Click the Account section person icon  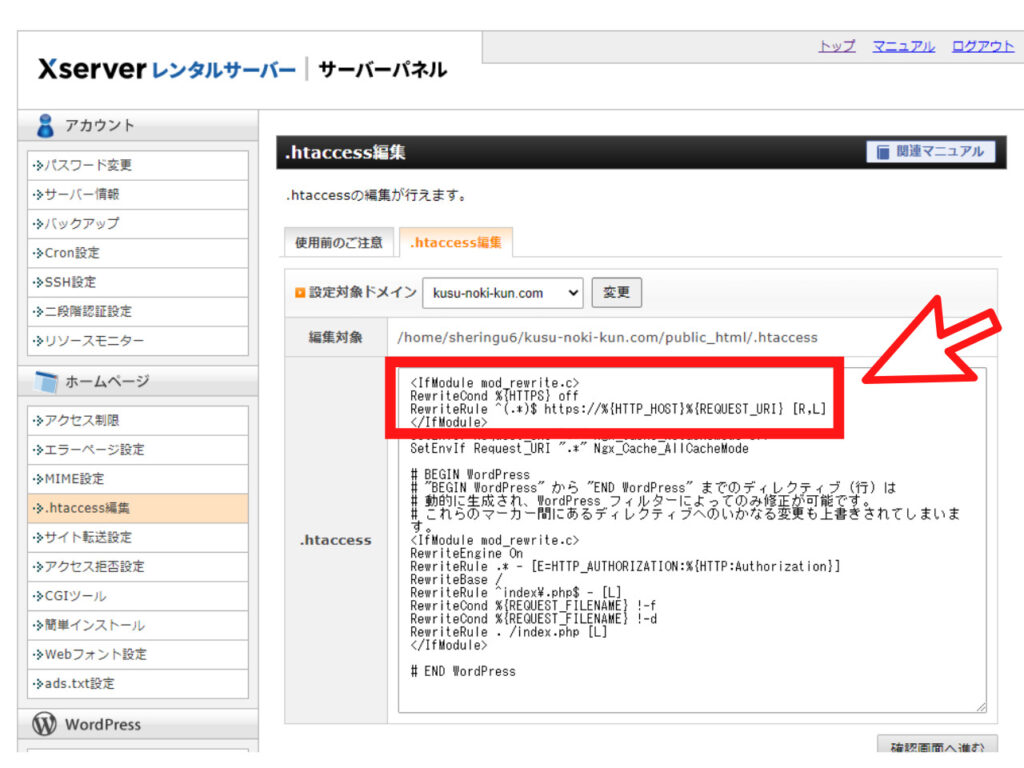(45, 125)
